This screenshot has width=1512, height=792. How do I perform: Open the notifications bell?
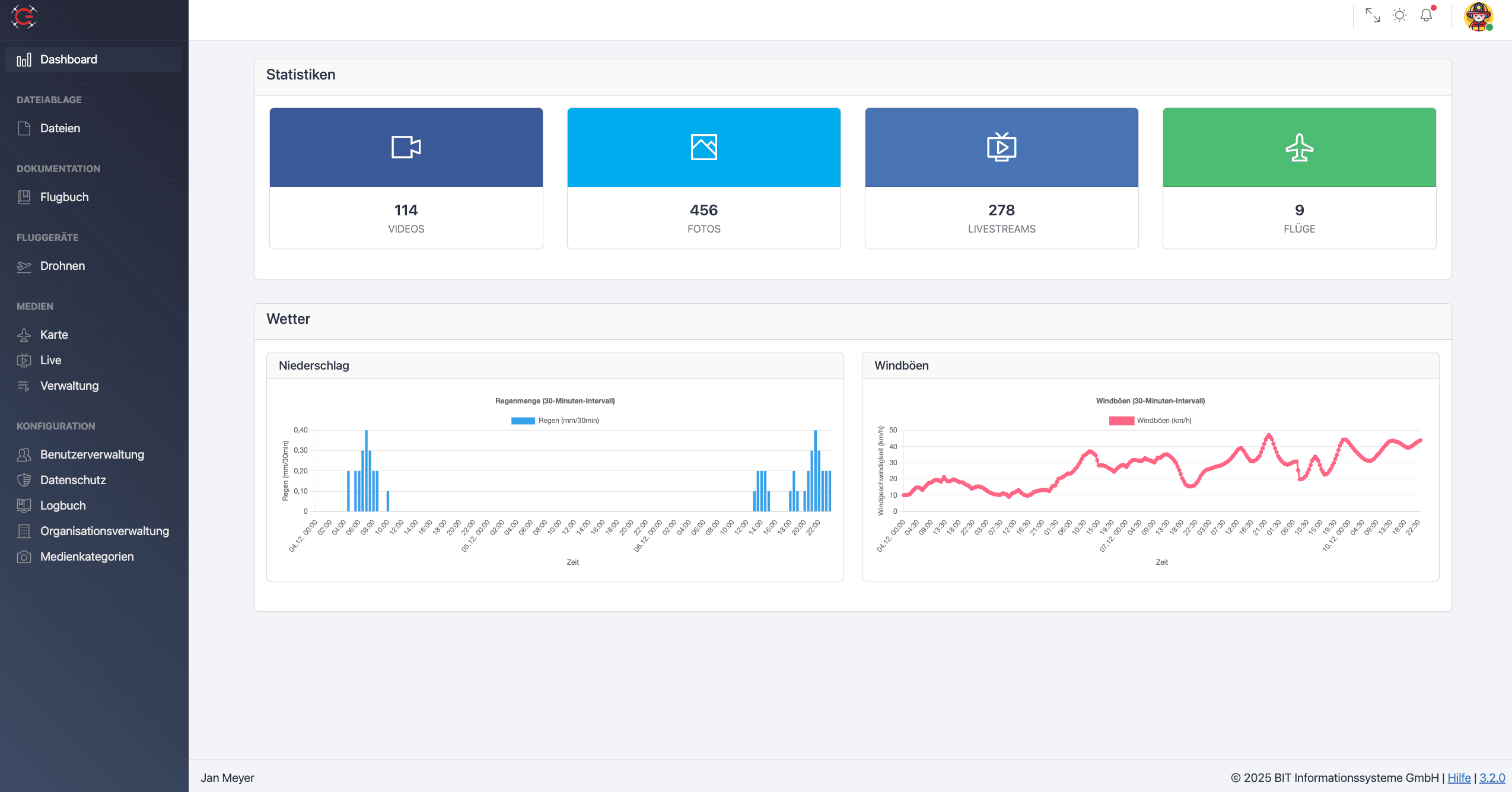[1427, 15]
